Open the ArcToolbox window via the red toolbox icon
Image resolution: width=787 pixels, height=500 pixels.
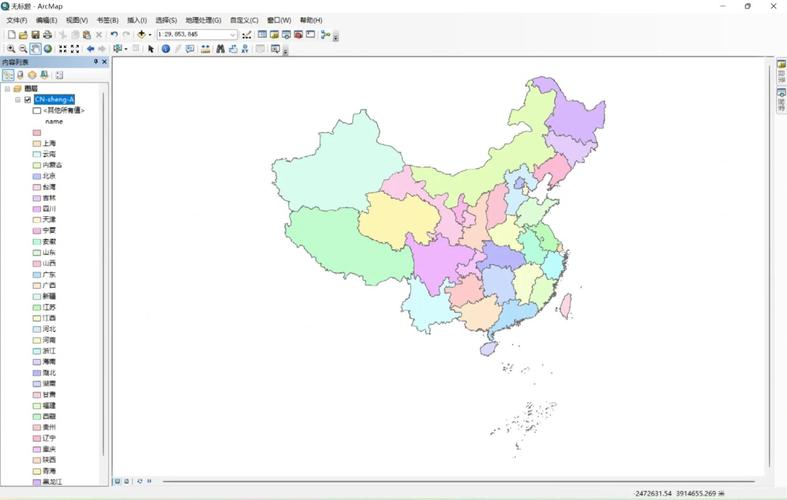pyautogui.click(x=299, y=35)
